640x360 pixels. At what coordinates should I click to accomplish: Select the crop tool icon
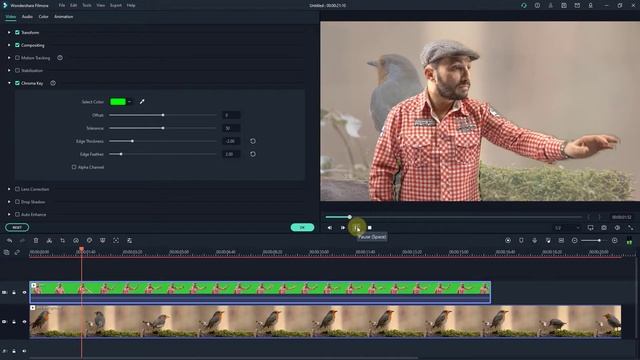(x=62, y=241)
